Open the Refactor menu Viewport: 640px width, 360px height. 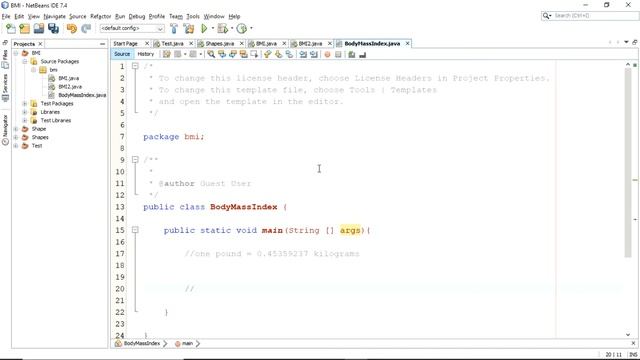click(100, 16)
